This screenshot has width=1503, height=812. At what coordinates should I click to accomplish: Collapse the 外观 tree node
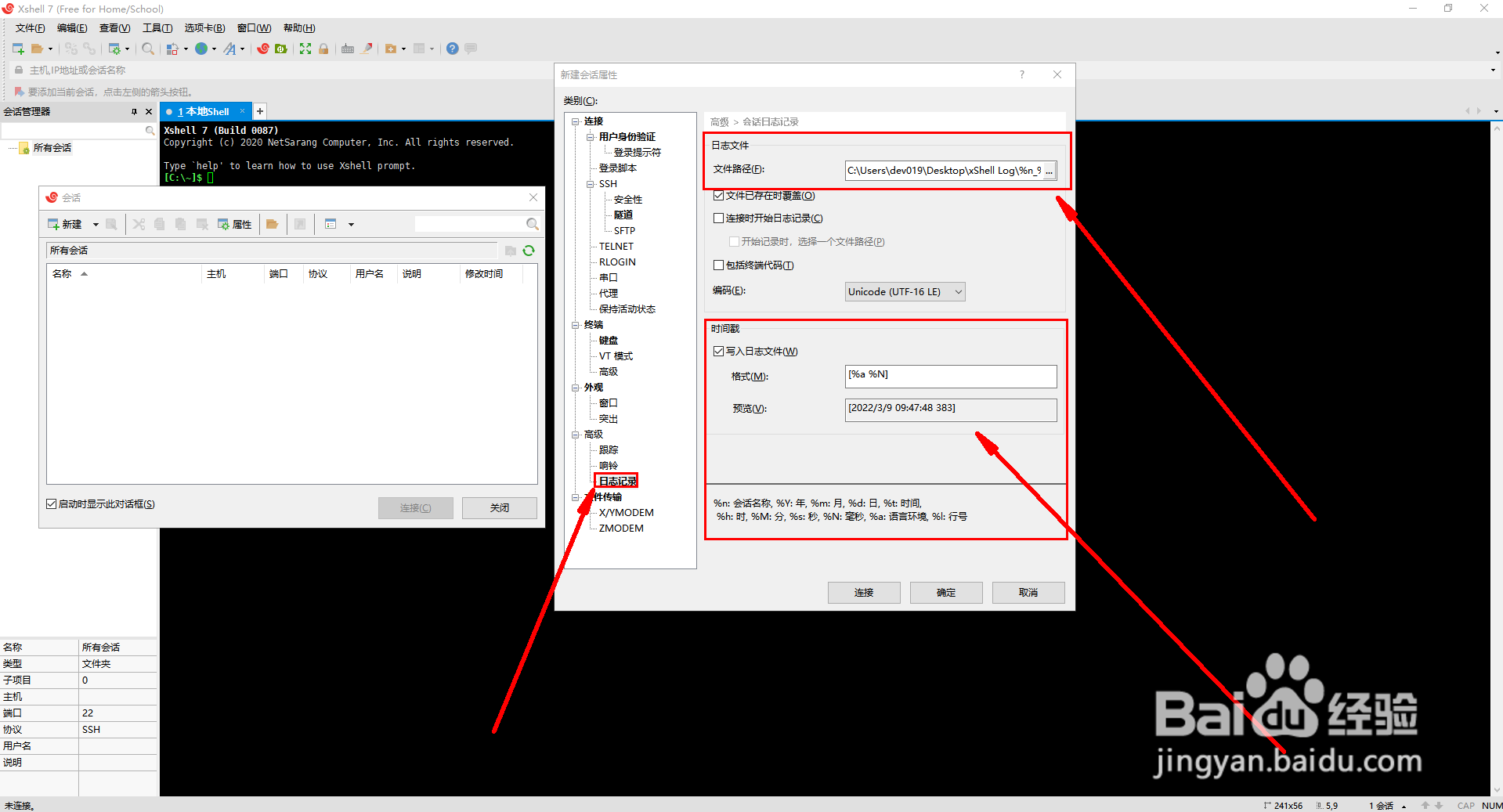(575, 388)
